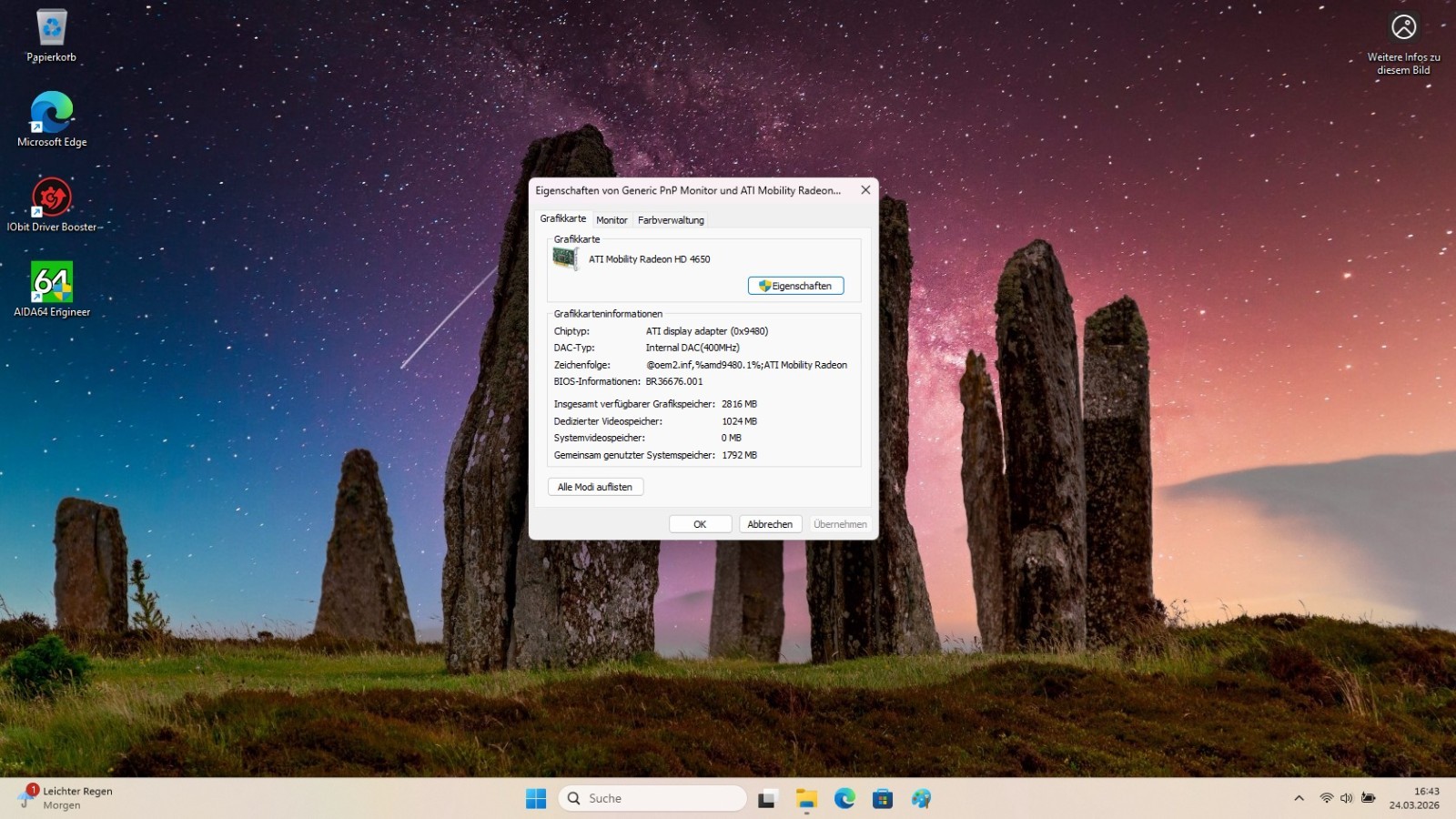This screenshot has width=1456, height=819.
Task: Open Microsoft Store from taskbar
Action: coord(883,799)
